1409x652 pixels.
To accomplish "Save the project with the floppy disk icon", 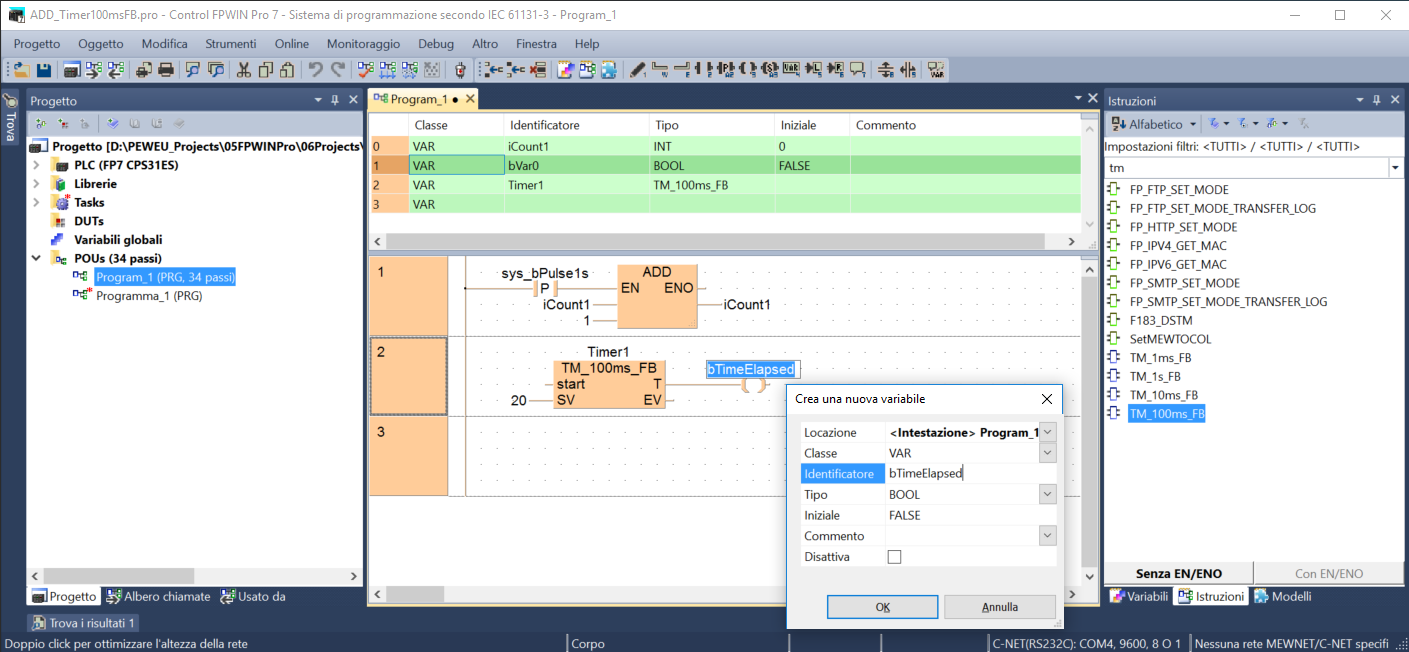I will (44, 70).
